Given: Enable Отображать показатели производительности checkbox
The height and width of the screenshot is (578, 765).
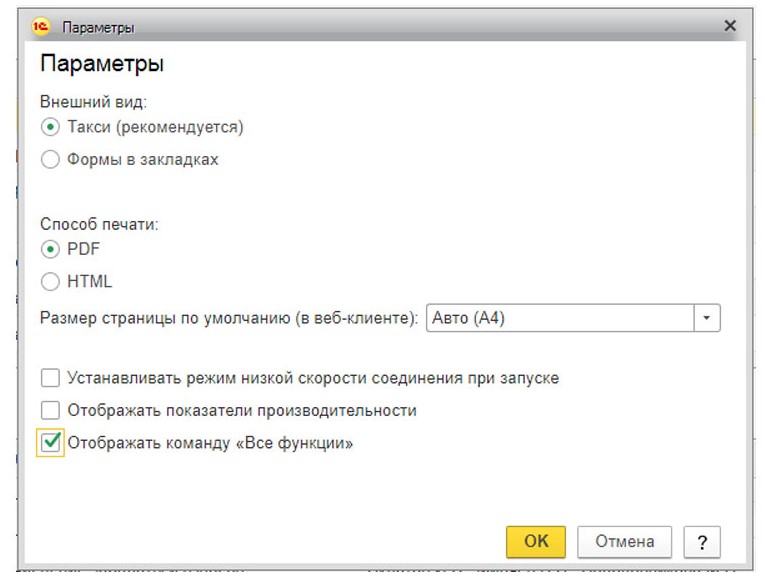Looking at the screenshot, I should pos(50,410).
